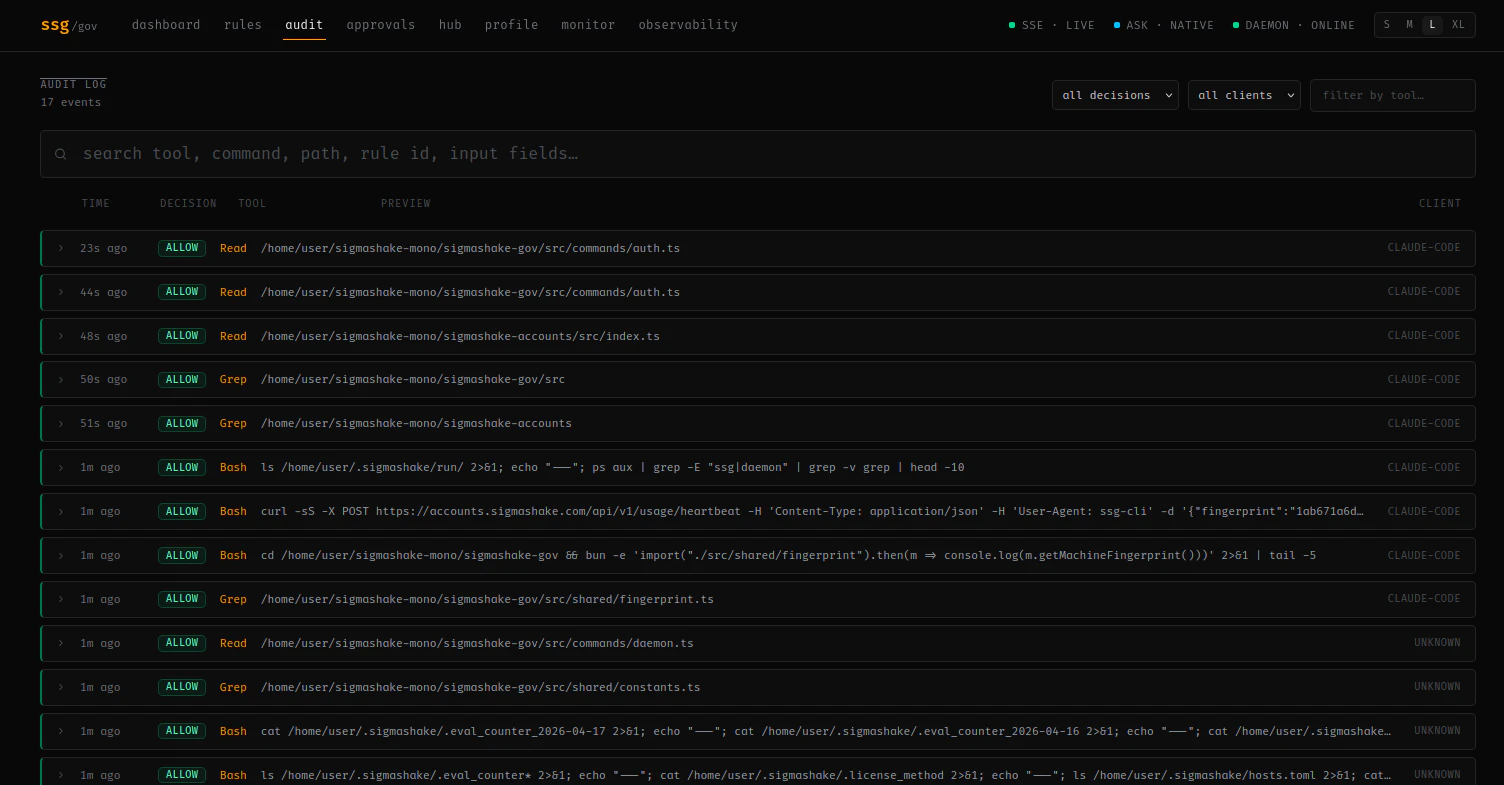Expand the 23s ago auth.ts Read event
This screenshot has width=1504, height=785.
pos(758,248)
